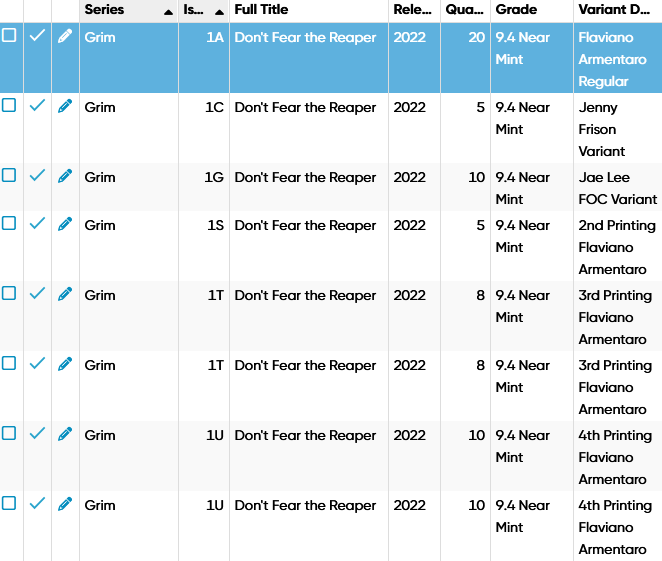Check the box for Jae Lee FOC Variant

[x=9, y=175]
